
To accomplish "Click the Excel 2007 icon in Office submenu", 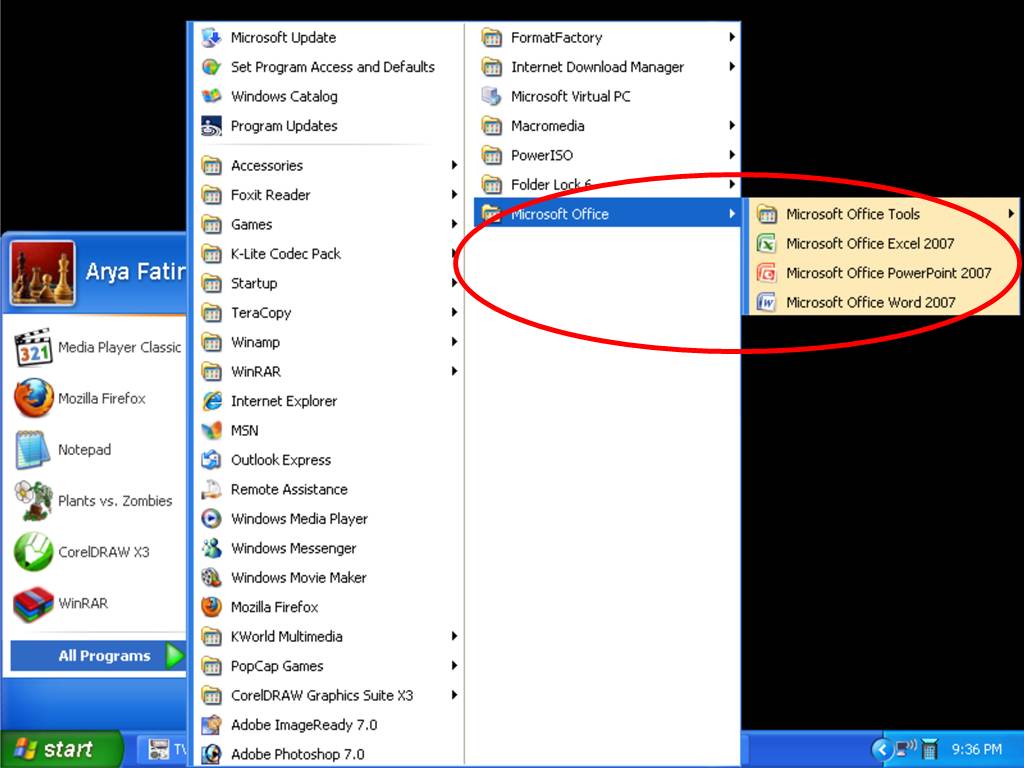I will (x=766, y=244).
